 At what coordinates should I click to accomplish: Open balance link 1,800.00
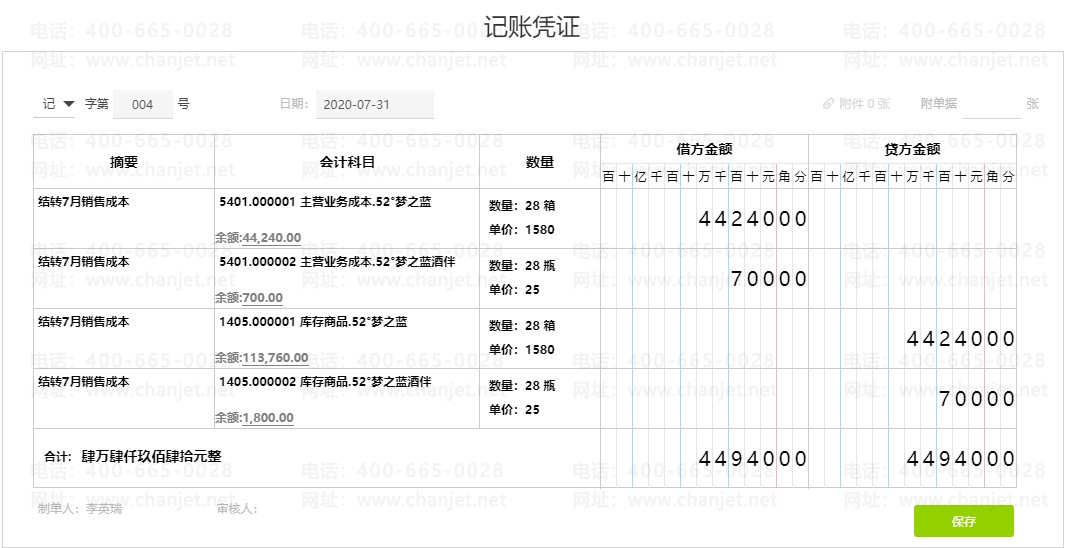tap(268, 417)
